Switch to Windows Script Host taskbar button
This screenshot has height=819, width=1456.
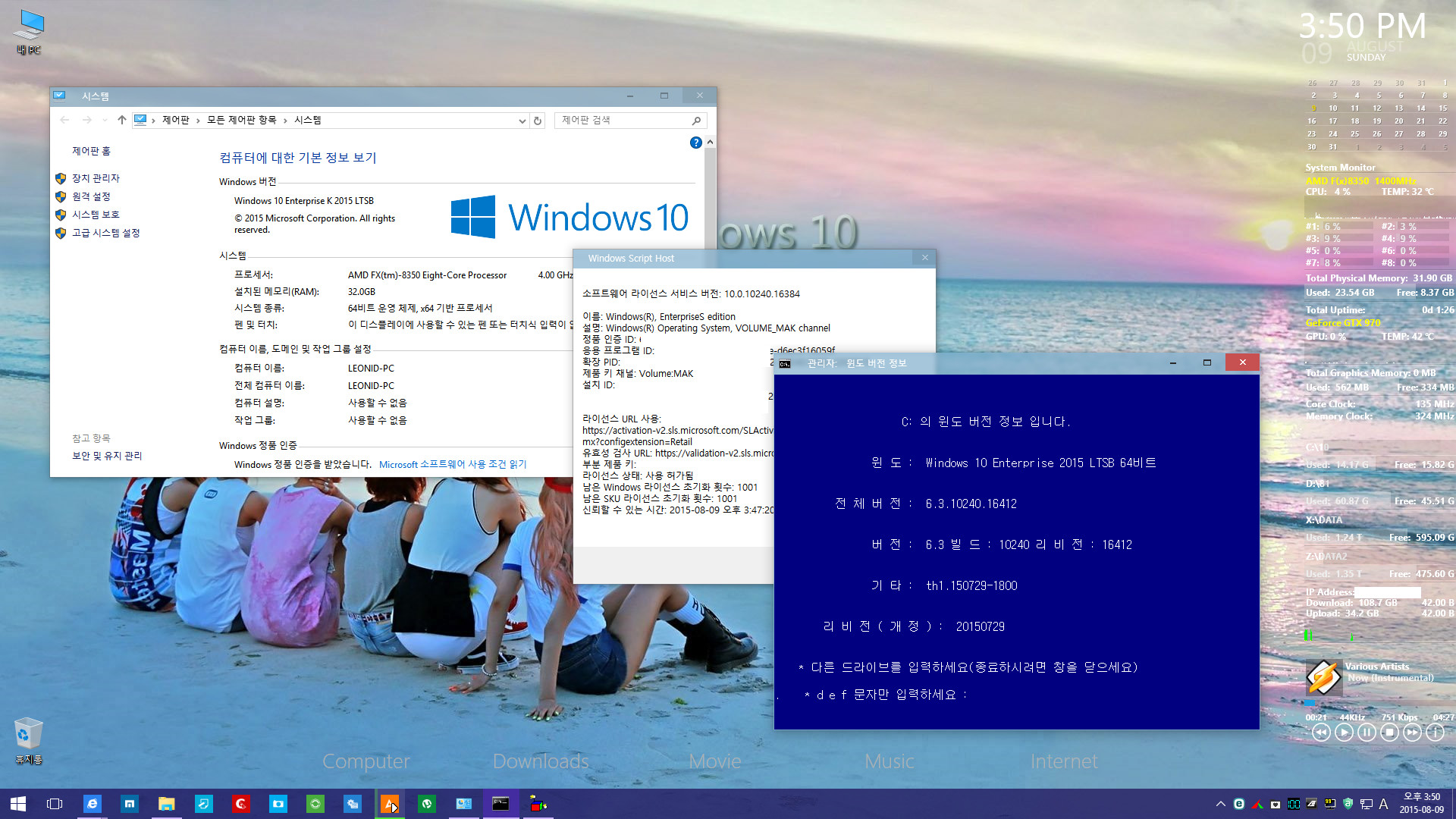[538, 804]
